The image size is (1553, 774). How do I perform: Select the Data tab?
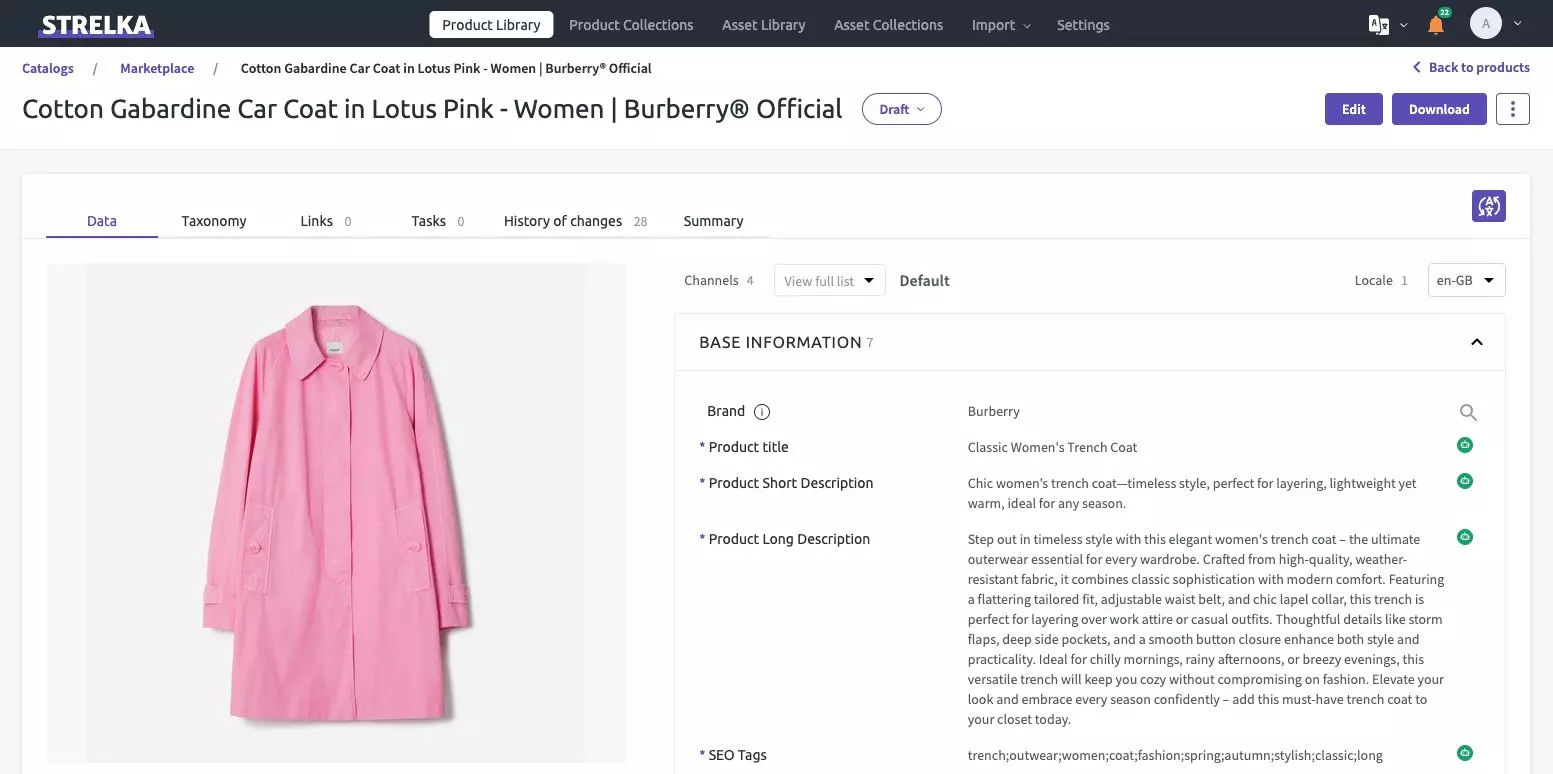pos(102,221)
